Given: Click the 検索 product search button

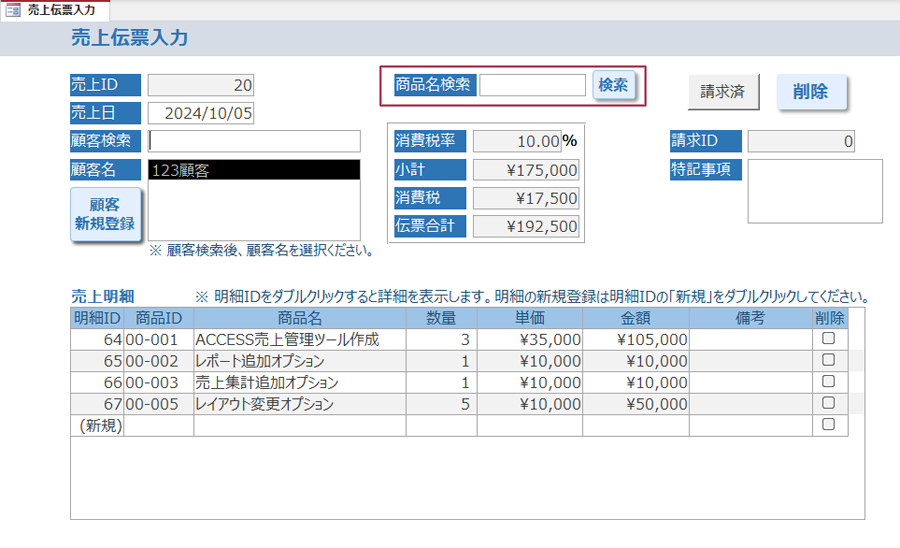Looking at the screenshot, I should (614, 85).
